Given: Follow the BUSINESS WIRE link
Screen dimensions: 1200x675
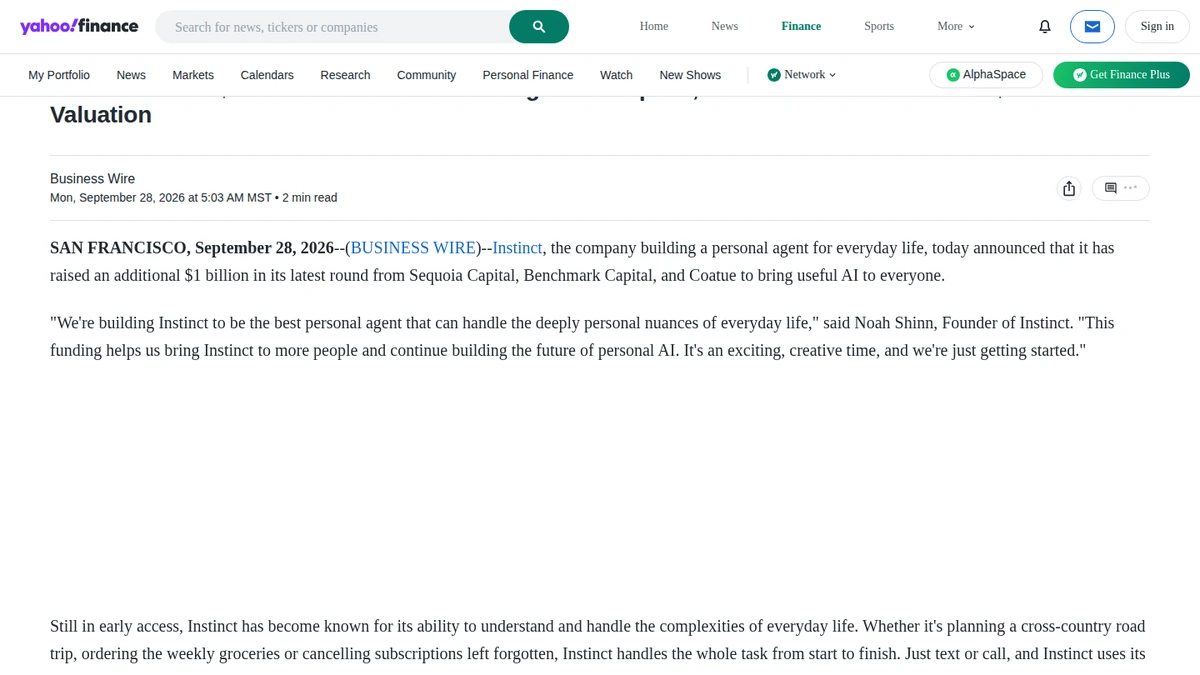Looking at the screenshot, I should pos(413,248).
